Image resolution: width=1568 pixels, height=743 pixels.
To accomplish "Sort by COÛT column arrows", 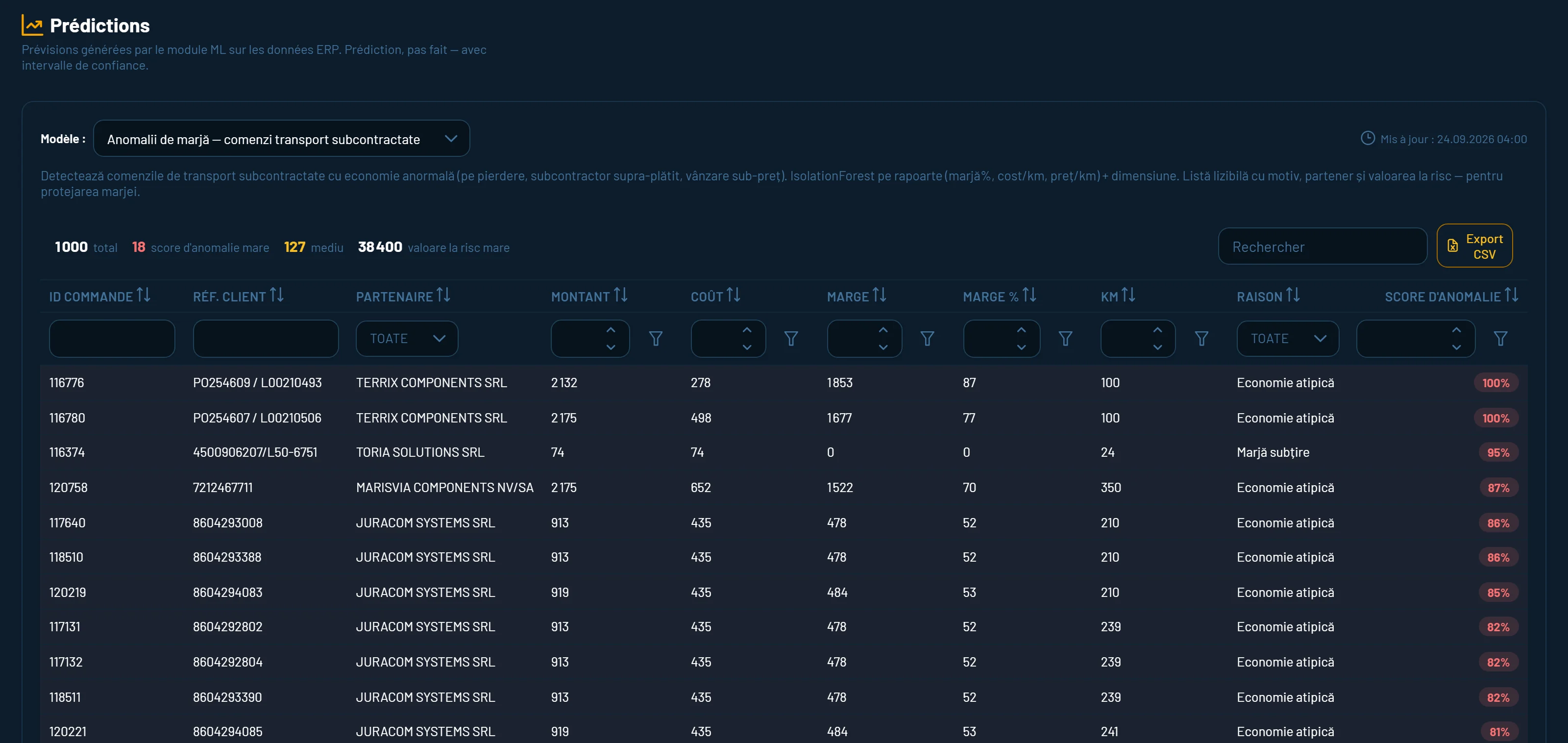I will (734, 296).
